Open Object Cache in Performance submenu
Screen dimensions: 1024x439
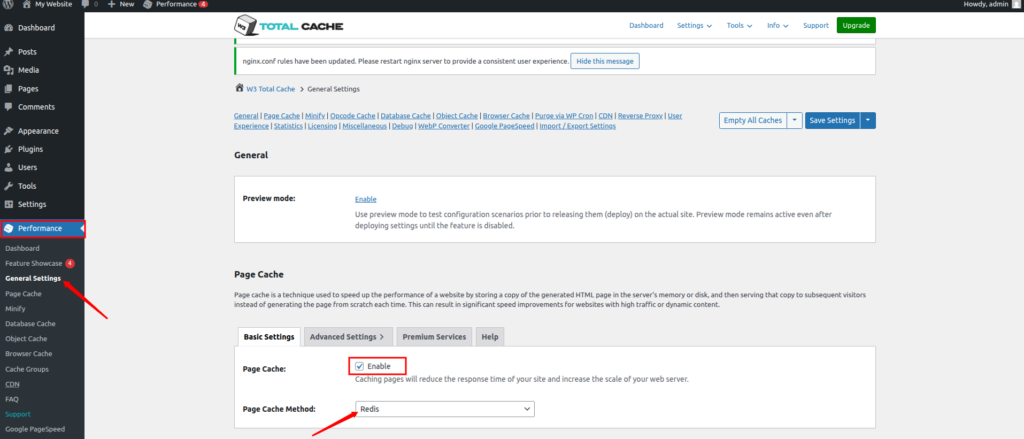pos(26,338)
